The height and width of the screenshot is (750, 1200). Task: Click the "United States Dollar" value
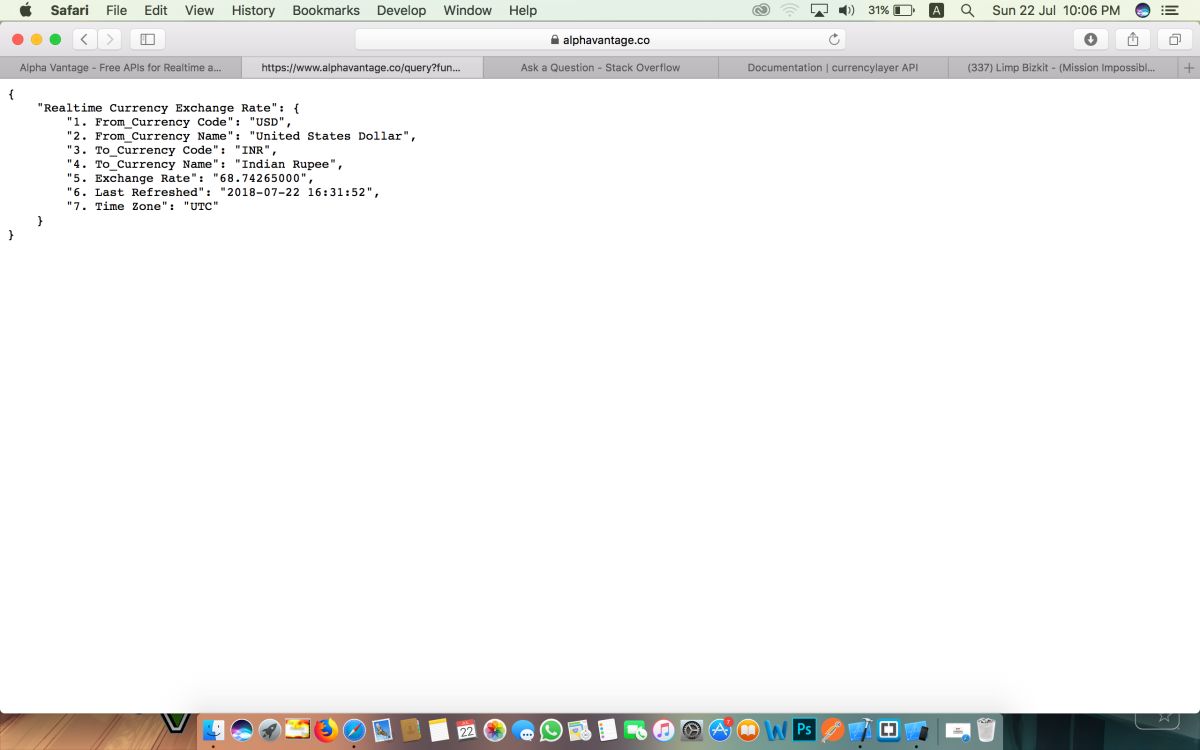click(x=329, y=136)
